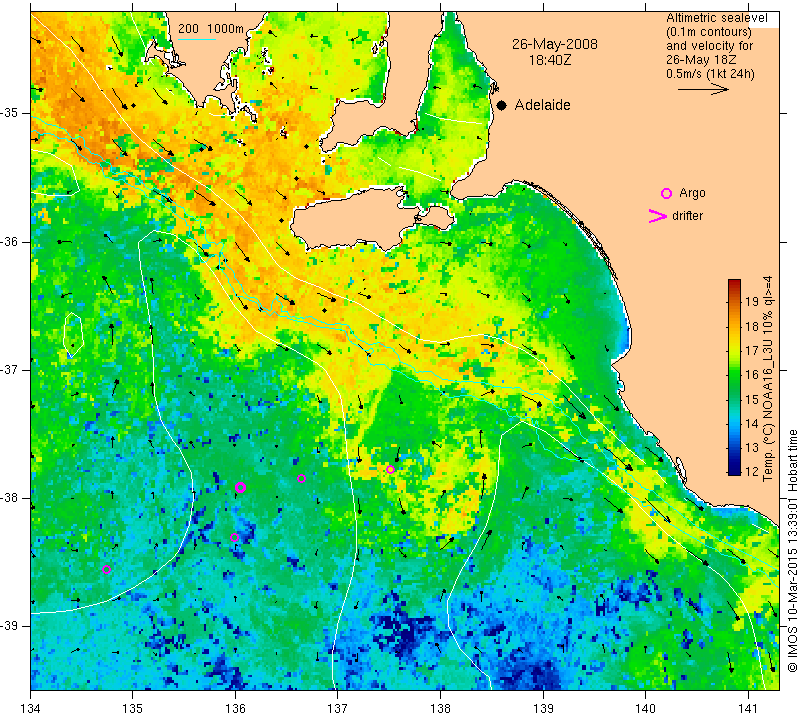Screen dimensions: 800x720
Task: Click the Argo legend label
Action: coord(692,193)
